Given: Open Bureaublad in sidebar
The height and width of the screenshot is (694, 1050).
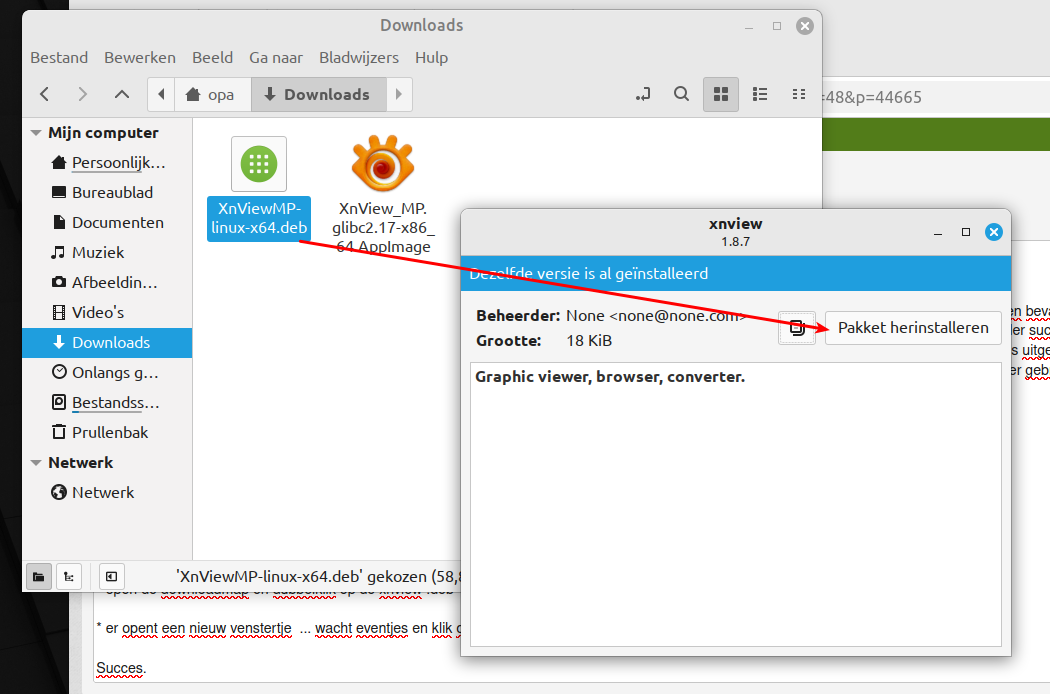Looking at the screenshot, I should [107, 193].
